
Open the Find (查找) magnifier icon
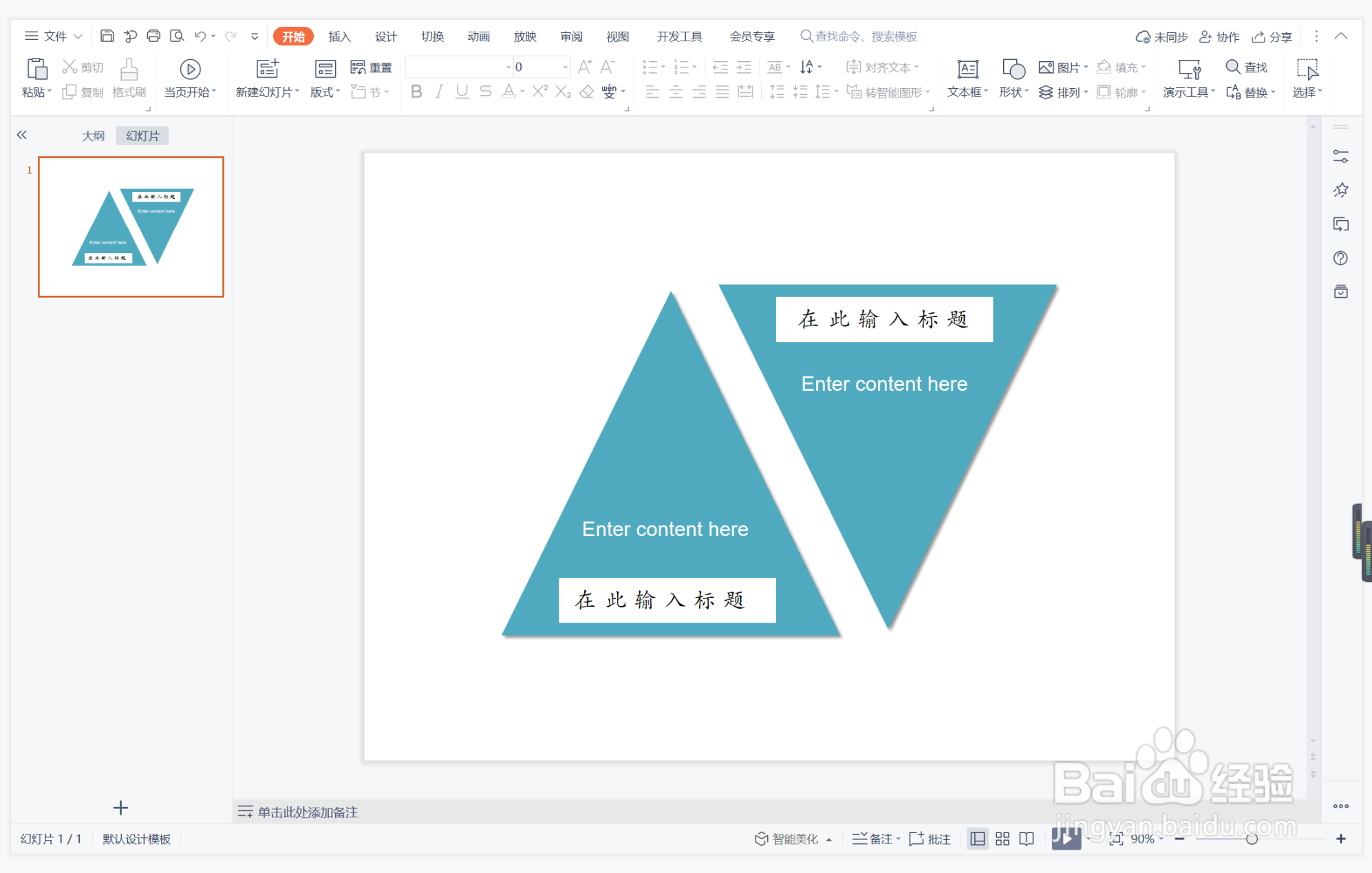pyautogui.click(x=1232, y=67)
